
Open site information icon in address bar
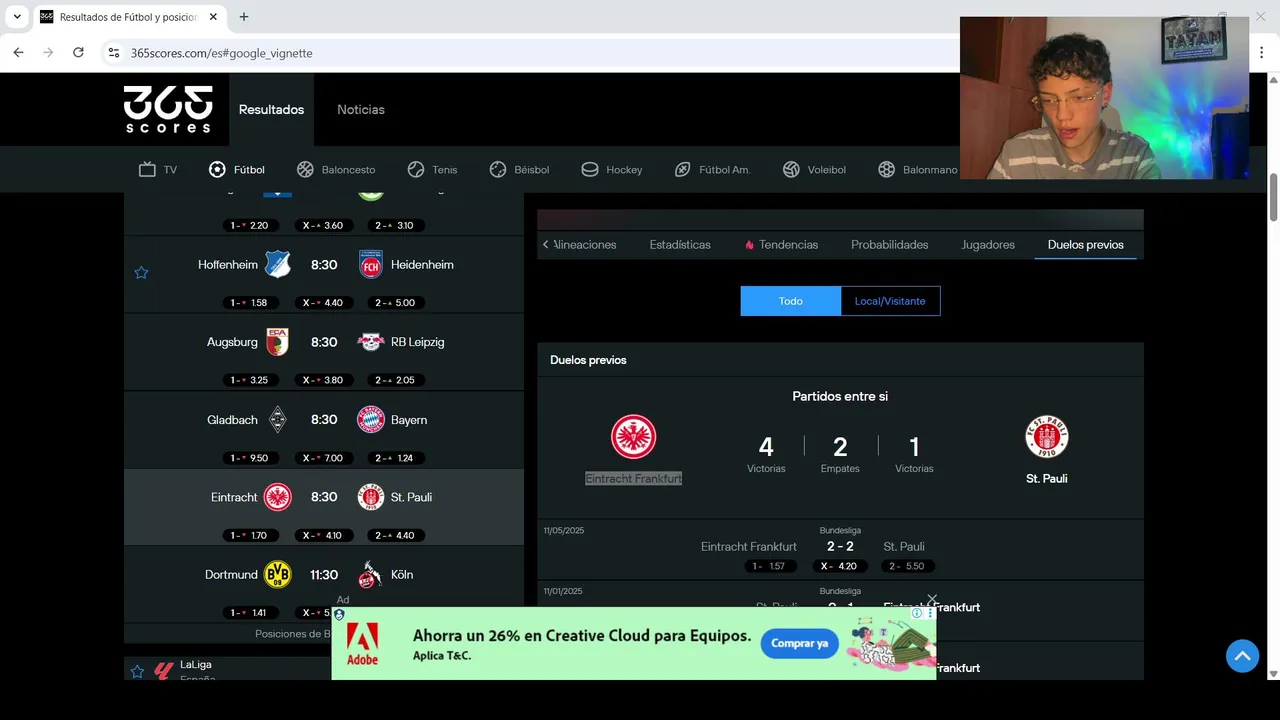pyautogui.click(x=114, y=53)
